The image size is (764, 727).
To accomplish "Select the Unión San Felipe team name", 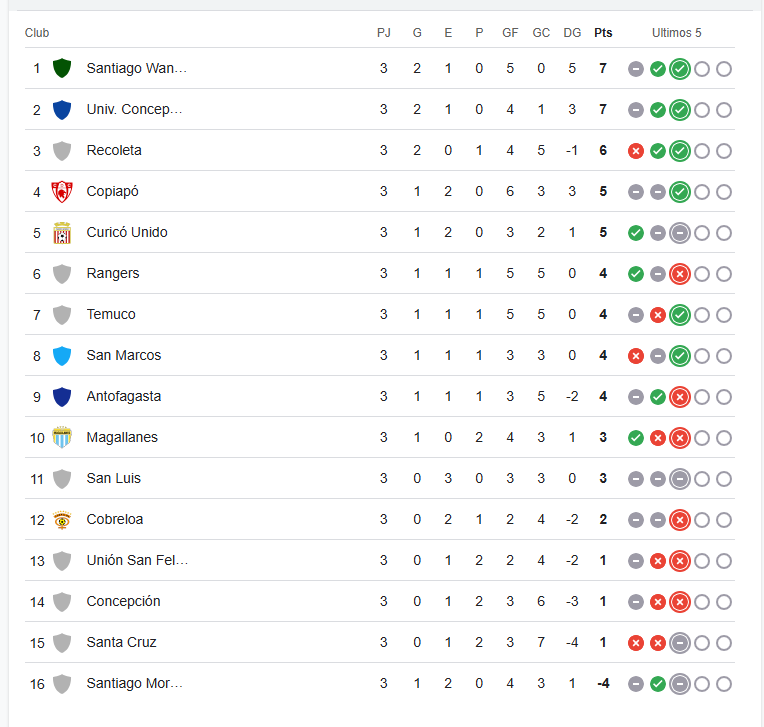I will (137, 560).
